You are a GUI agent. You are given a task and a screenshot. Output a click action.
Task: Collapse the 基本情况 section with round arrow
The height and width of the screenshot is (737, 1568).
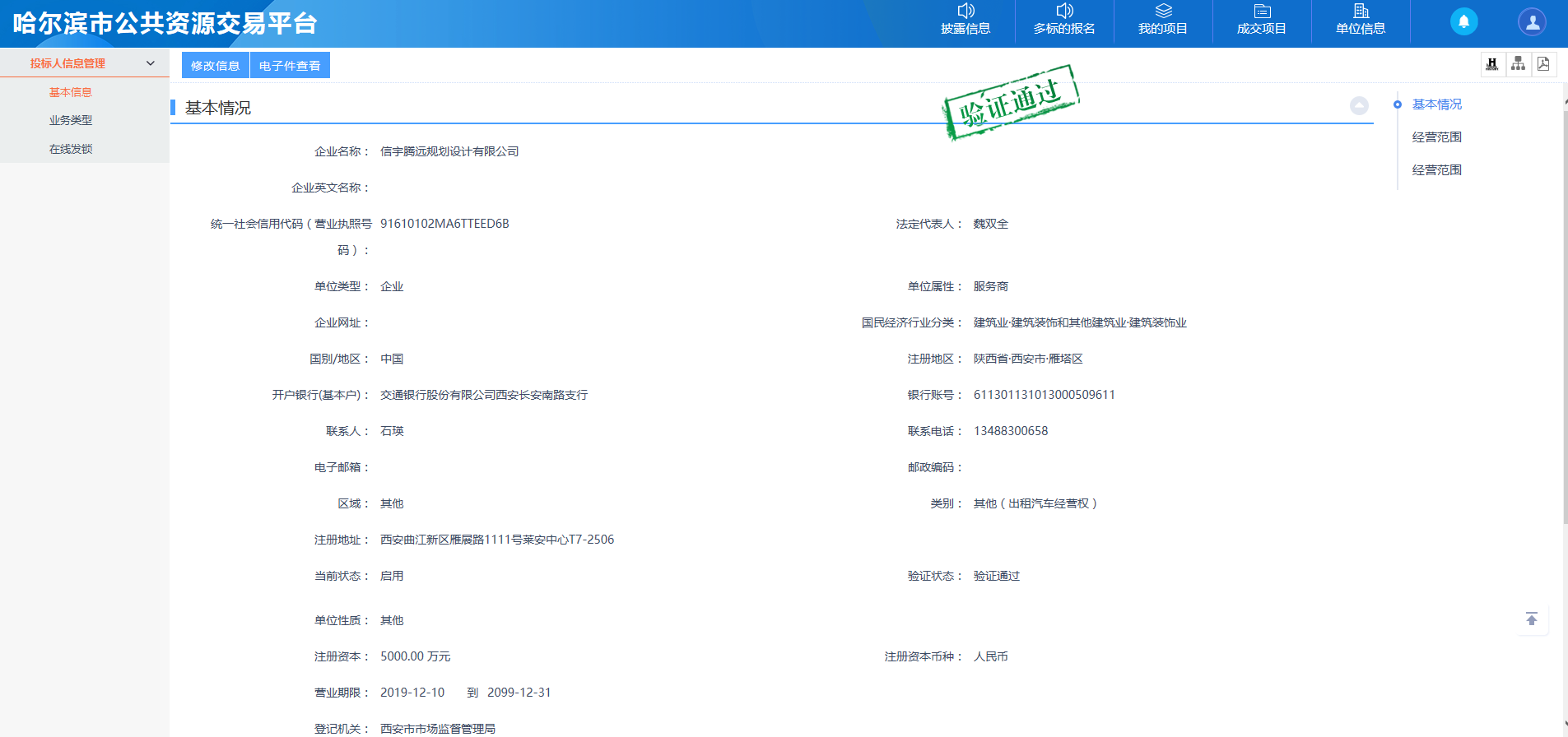(x=1359, y=106)
